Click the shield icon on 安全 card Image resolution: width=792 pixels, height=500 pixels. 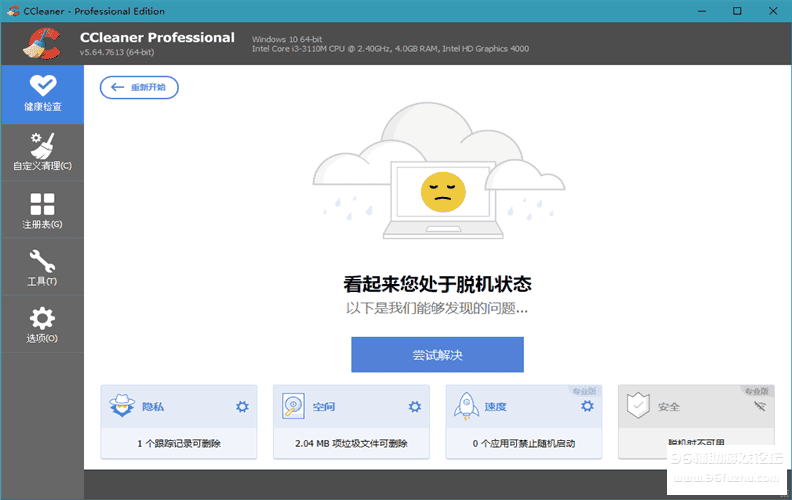coord(638,406)
